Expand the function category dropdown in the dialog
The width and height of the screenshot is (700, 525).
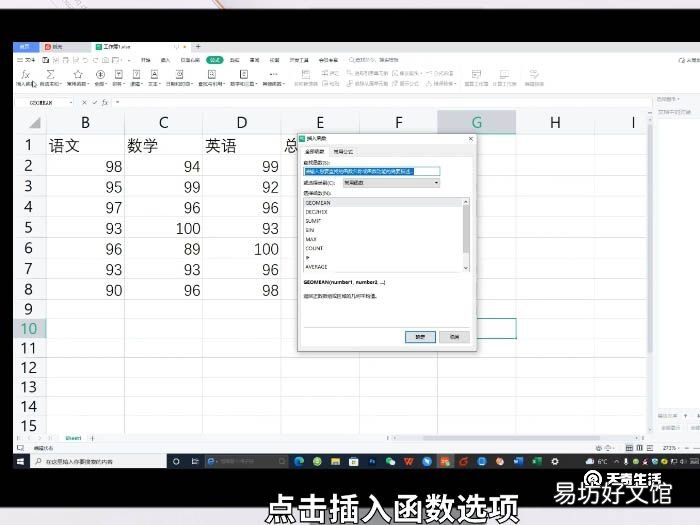(436, 183)
